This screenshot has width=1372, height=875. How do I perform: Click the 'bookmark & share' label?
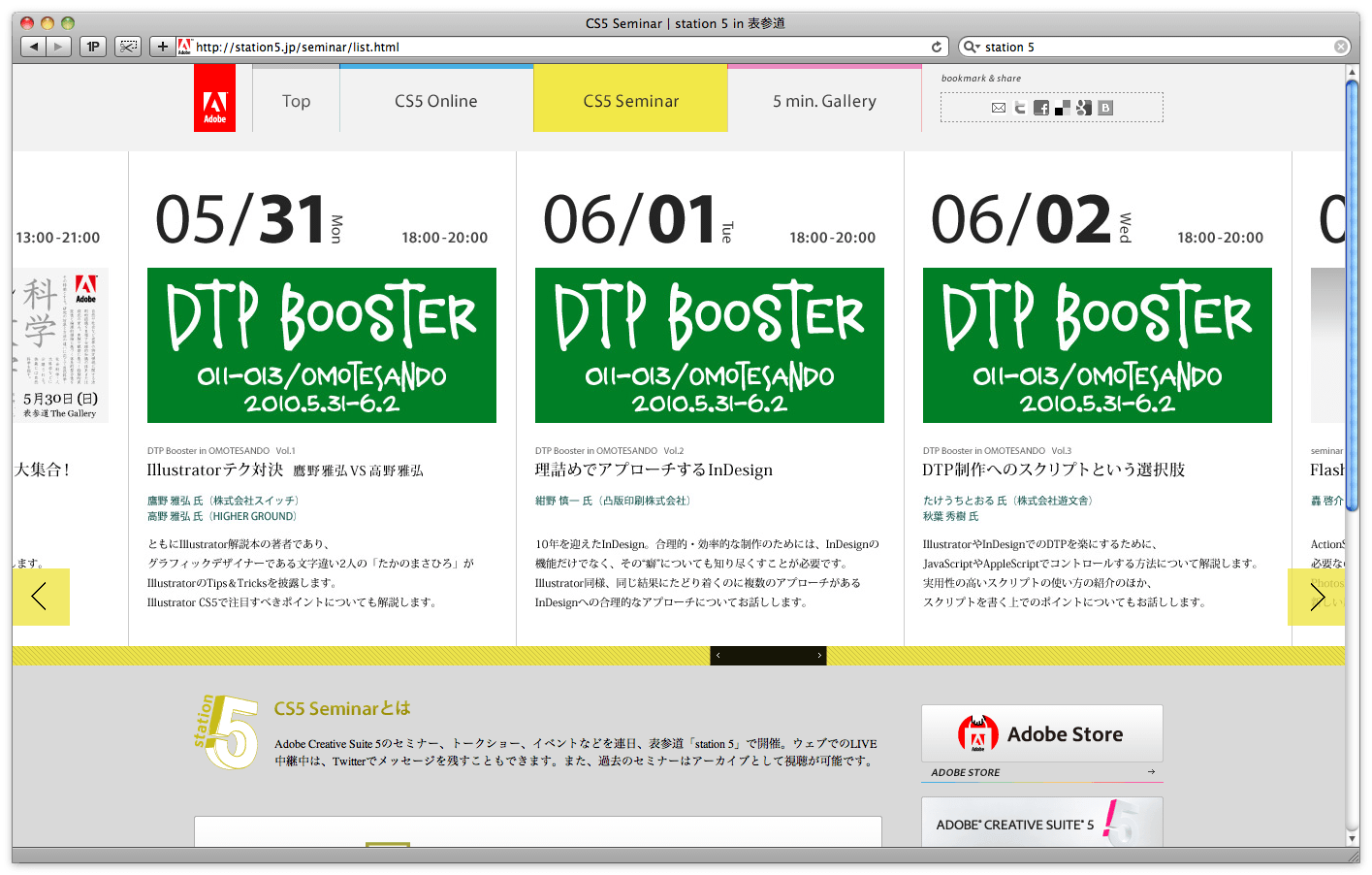coord(981,79)
